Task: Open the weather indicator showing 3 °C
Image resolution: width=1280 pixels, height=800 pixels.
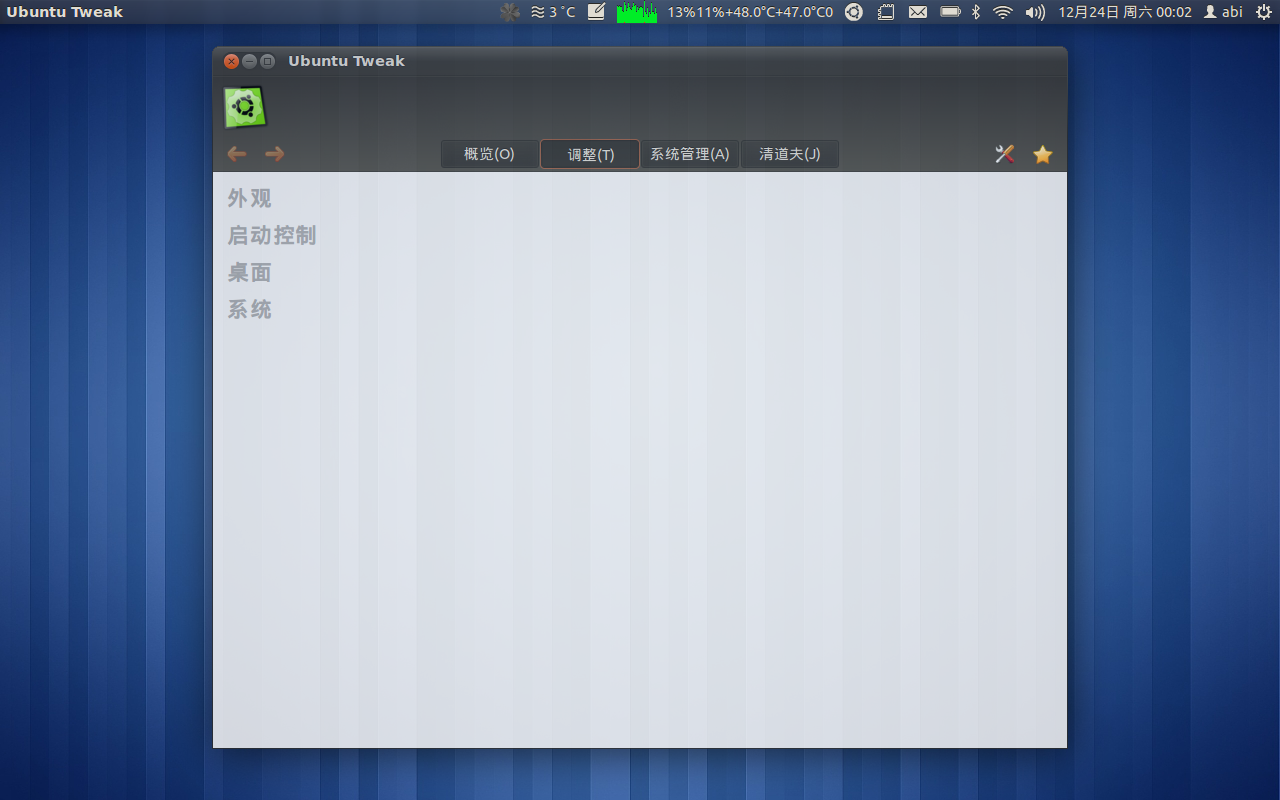Action: tap(553, 12)
